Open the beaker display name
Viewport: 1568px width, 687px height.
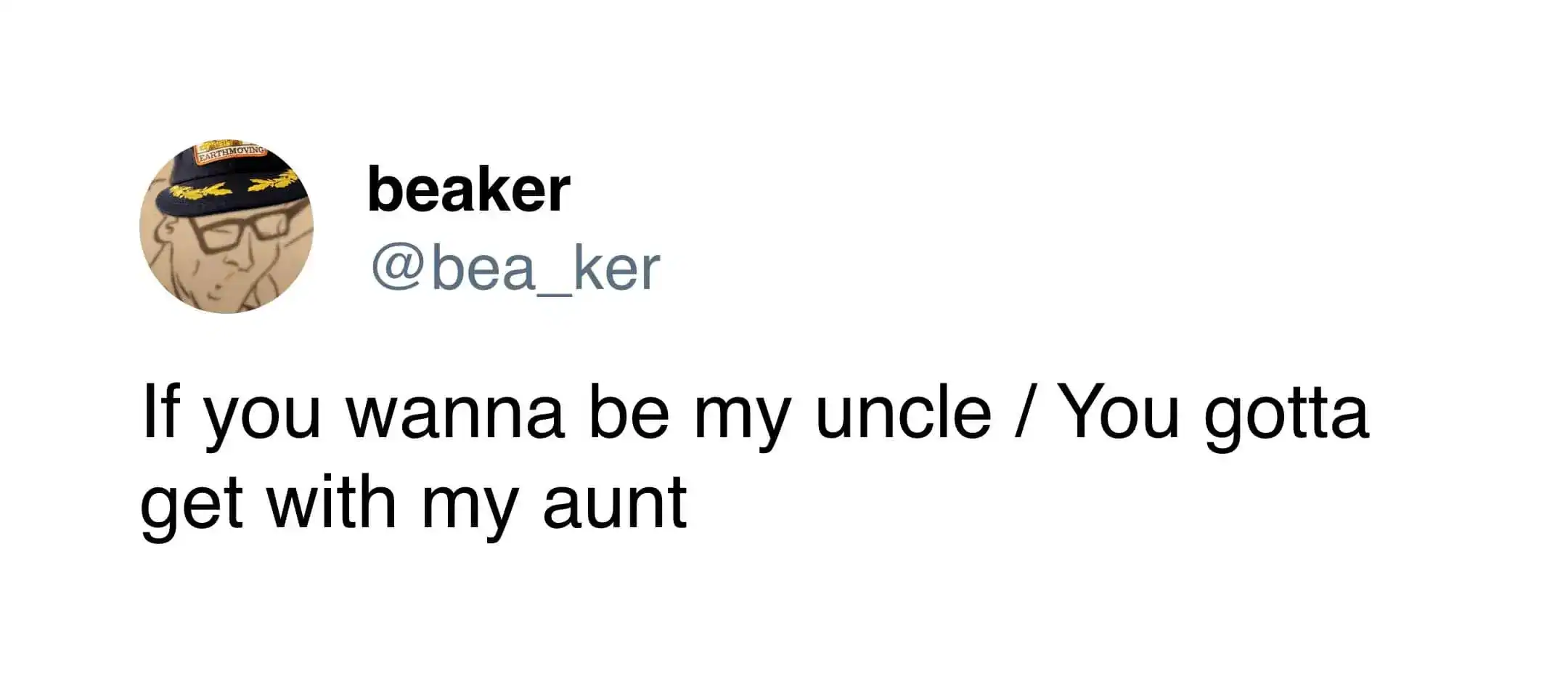coord(468,190)
